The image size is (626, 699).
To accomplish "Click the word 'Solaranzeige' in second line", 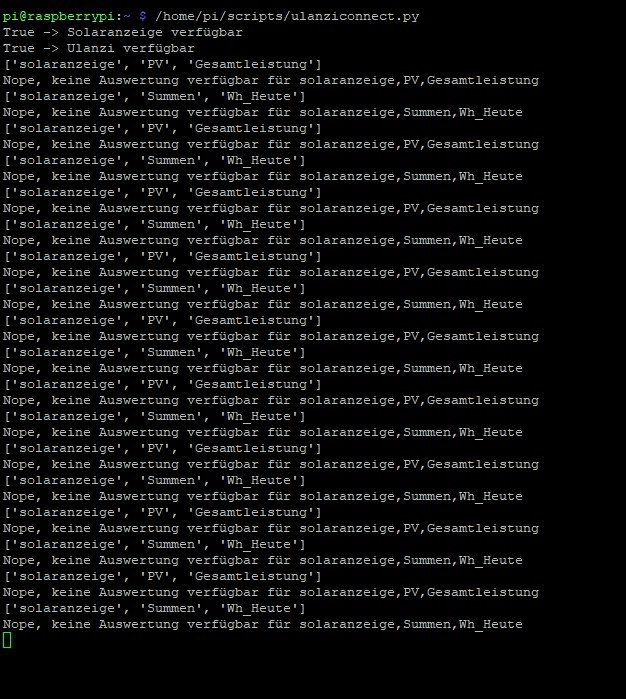I will click(115, 33).
